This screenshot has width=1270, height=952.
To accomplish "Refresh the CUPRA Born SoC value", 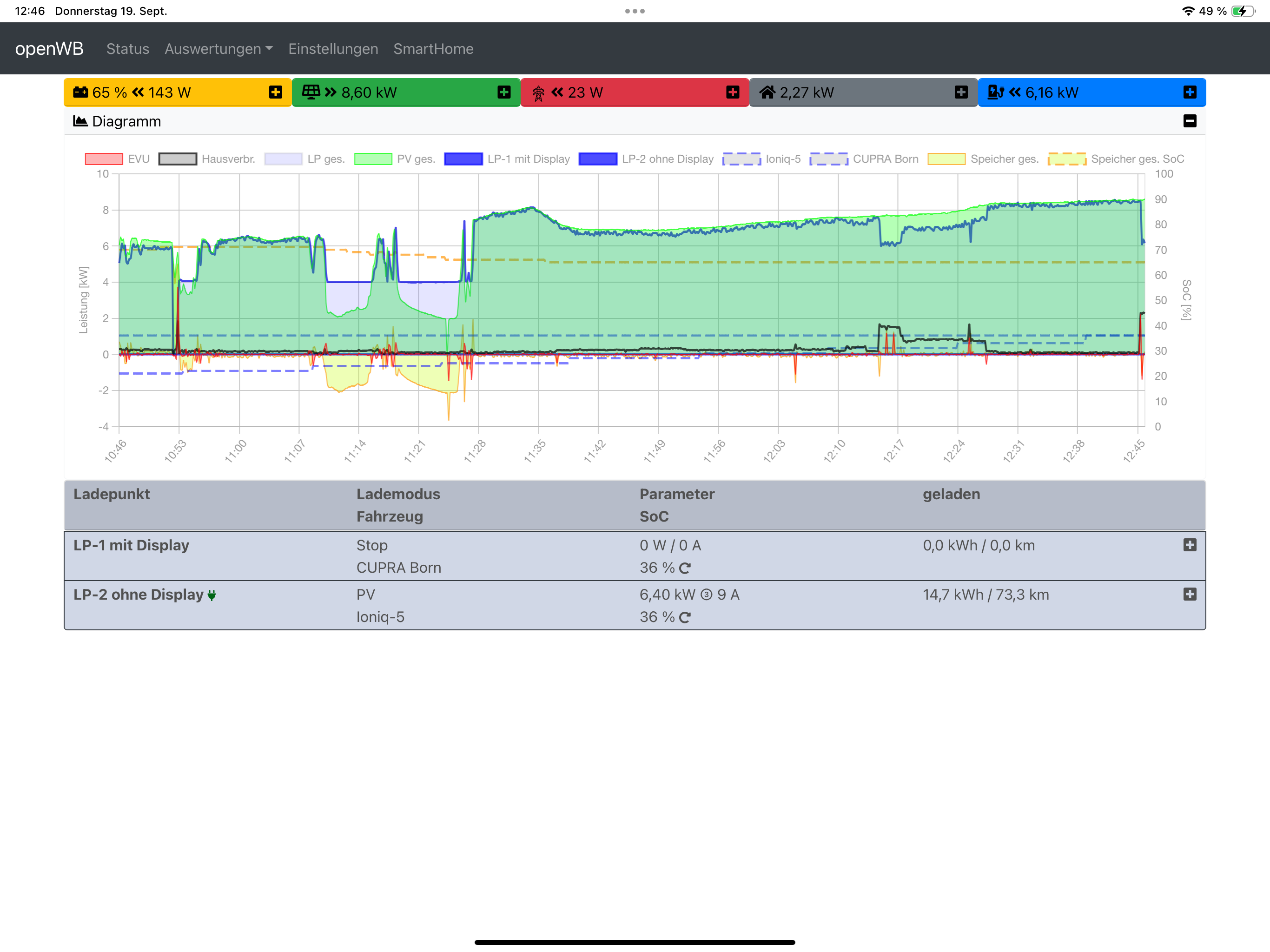I will 684,568.
